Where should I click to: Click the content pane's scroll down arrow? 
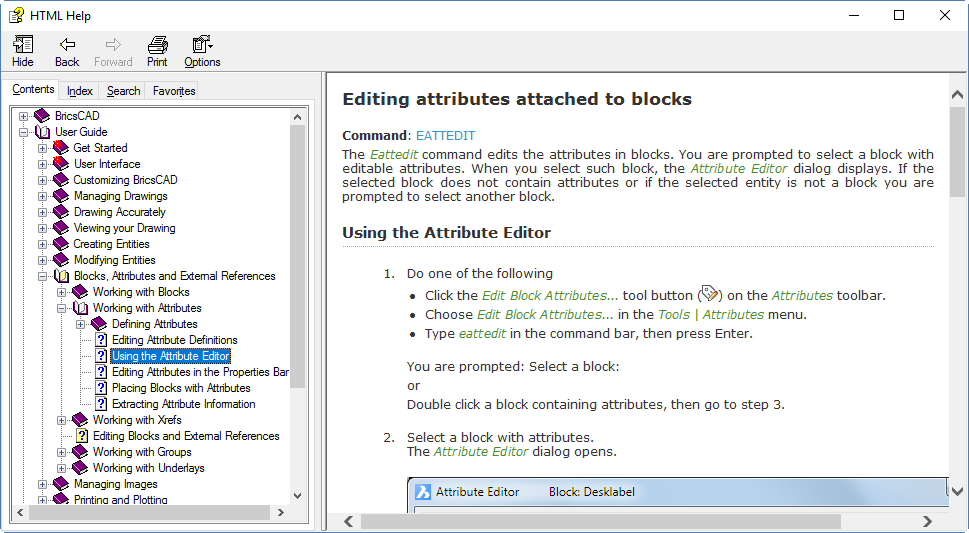coord(957,492)
